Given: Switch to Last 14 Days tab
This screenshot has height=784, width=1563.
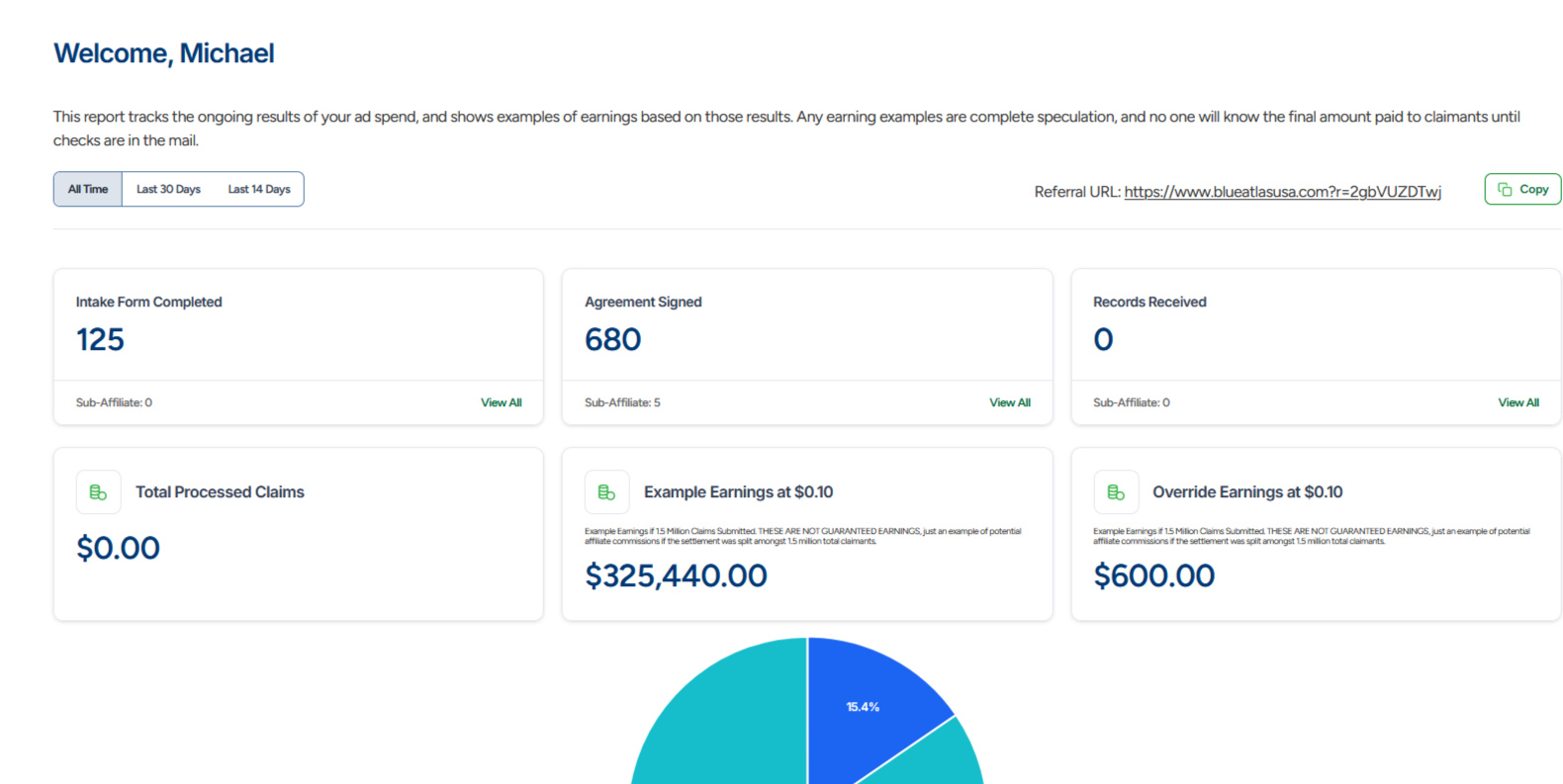Looking at the screenshot, I should pos(259,189).
